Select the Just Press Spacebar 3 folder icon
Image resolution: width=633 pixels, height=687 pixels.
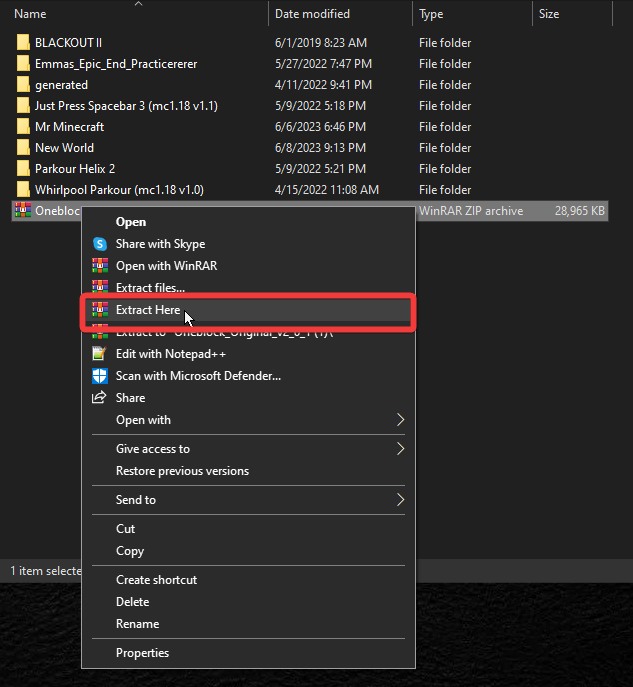pos(23,106)
